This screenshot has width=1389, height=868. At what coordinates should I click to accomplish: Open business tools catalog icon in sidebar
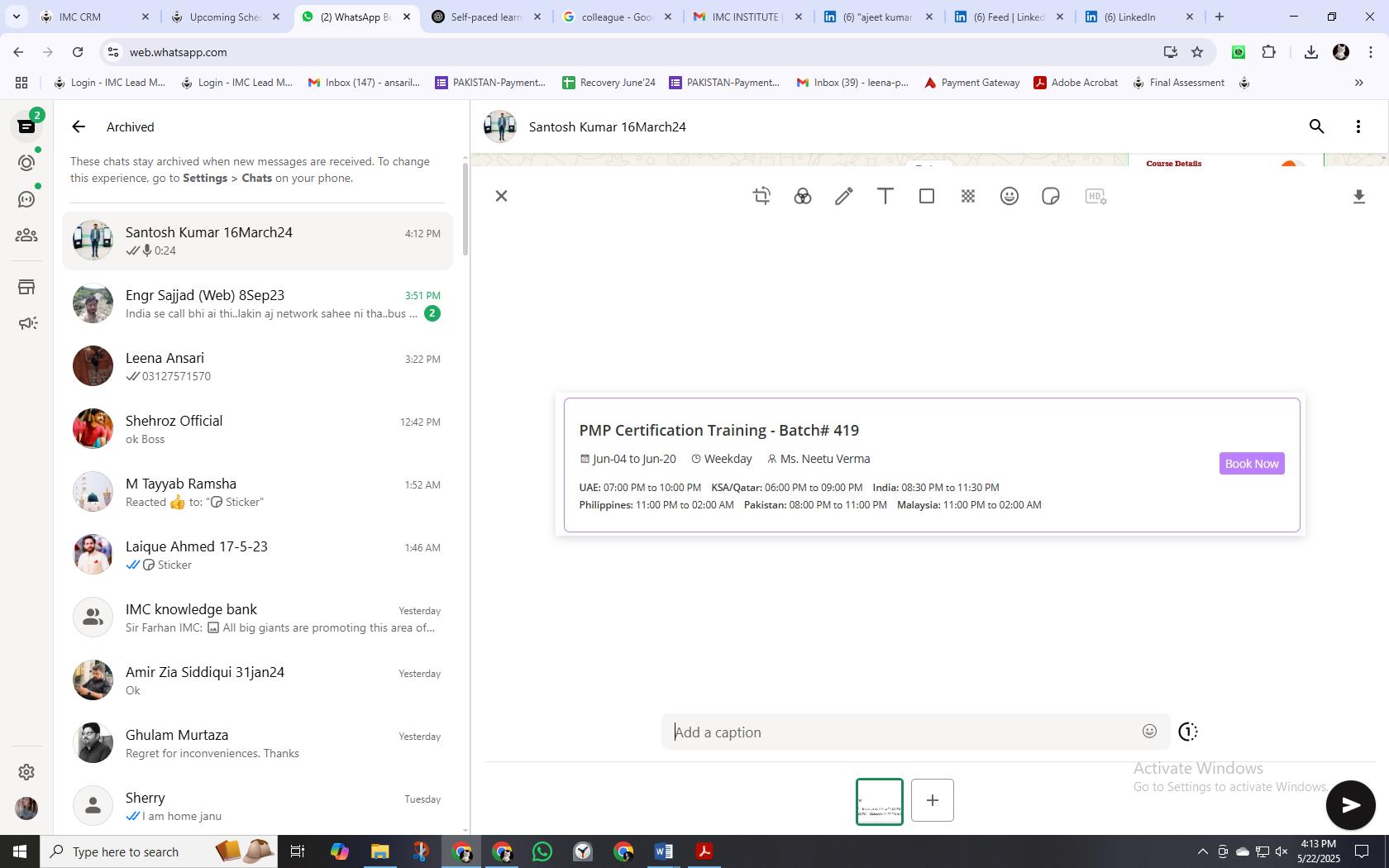pos(26,287)
